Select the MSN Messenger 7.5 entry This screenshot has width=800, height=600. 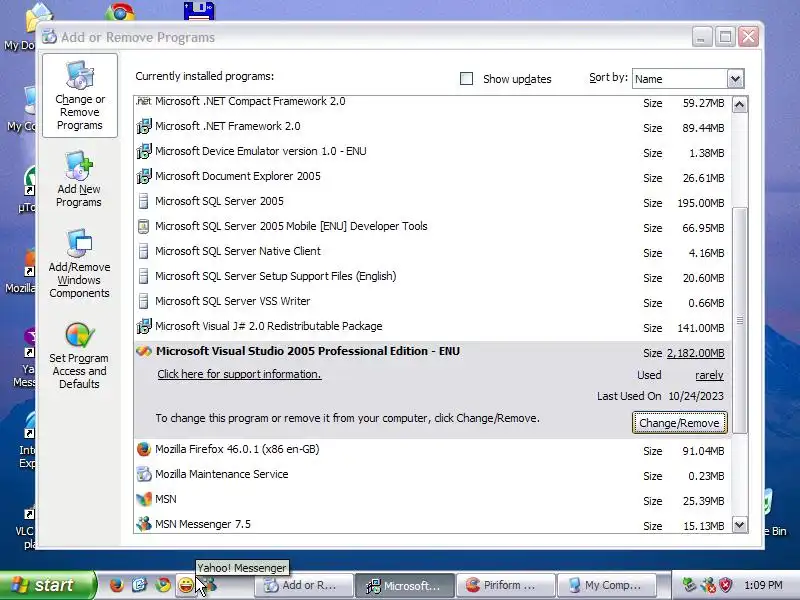[433, 524]
